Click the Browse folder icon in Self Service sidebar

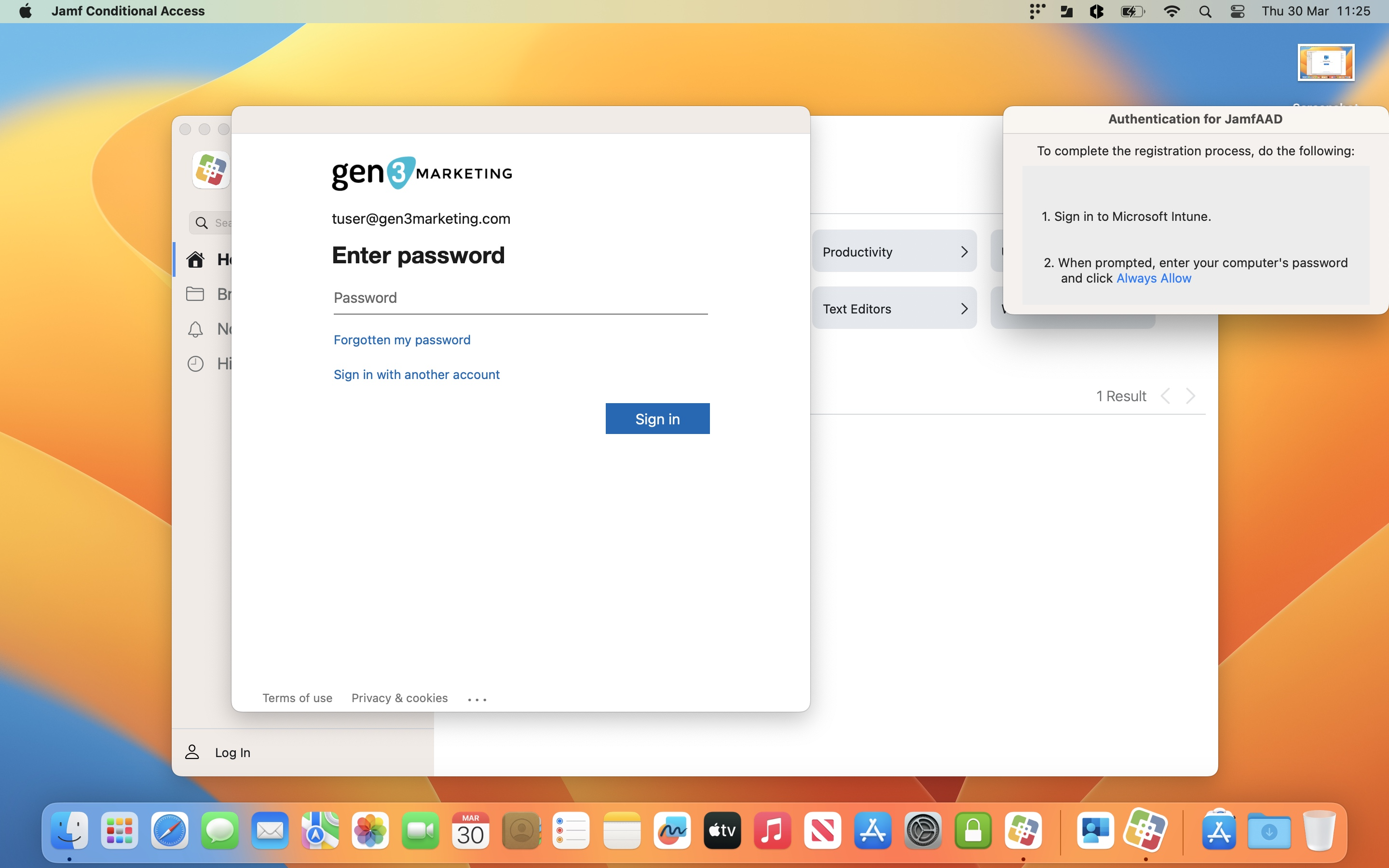[195, 294]
